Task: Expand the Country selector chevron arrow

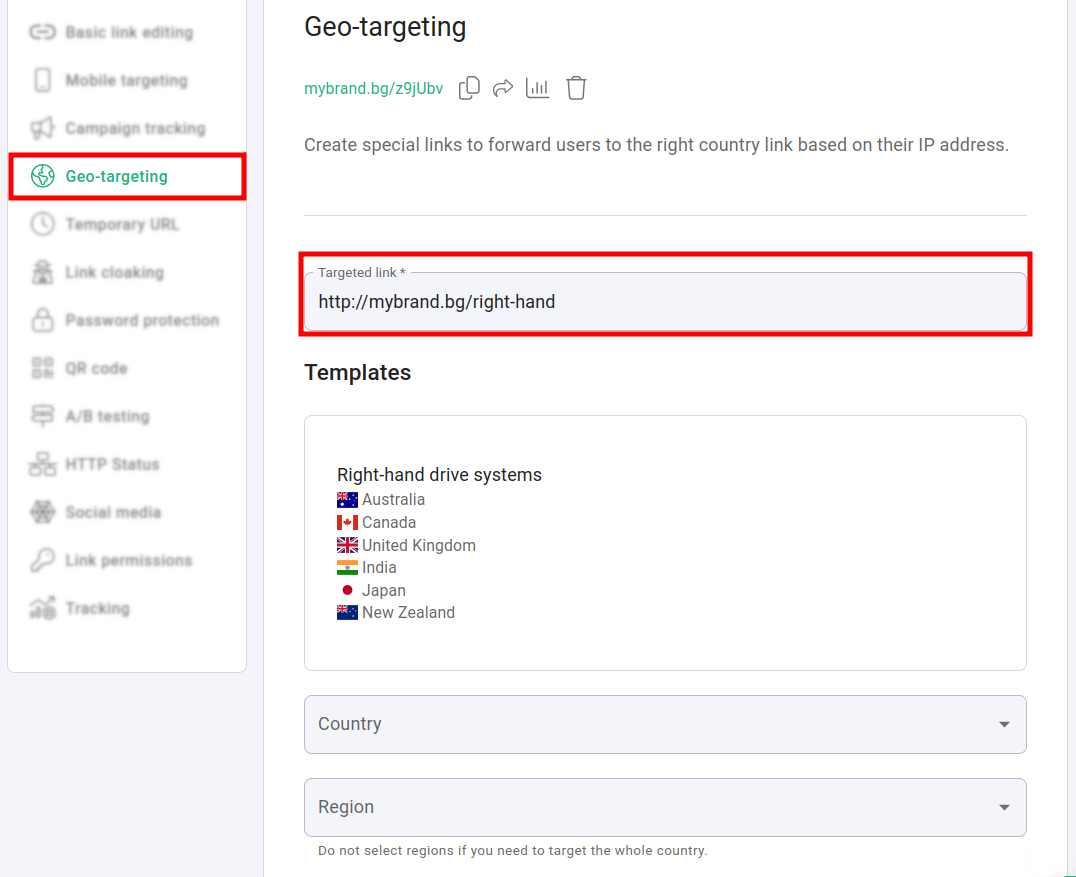Action: click(1003, 724)
